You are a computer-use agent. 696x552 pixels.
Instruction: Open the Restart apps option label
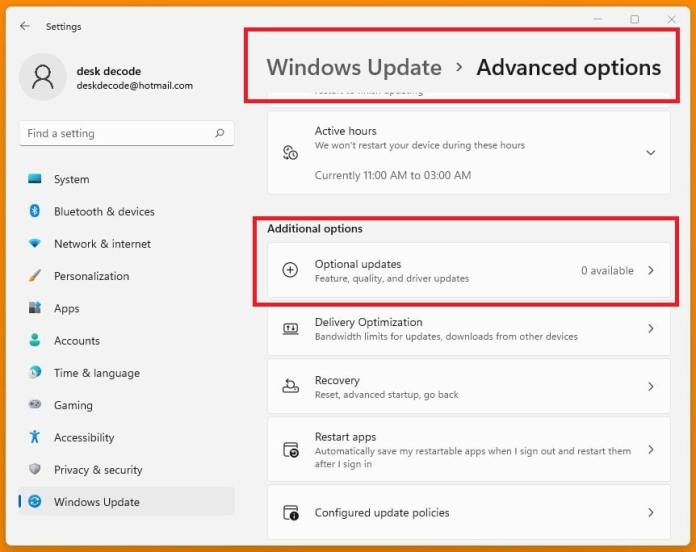[345, 437]
